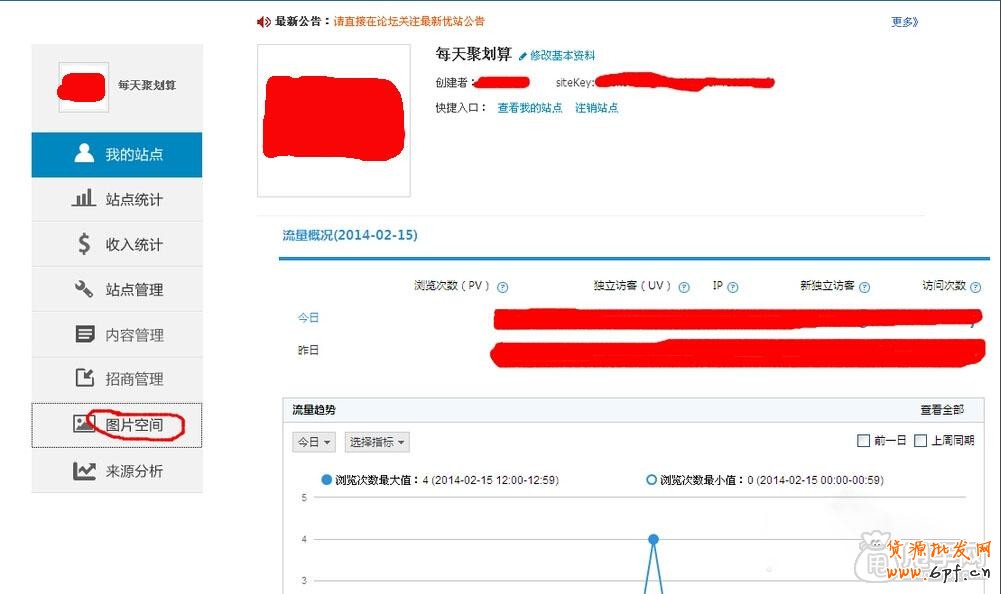
Task: Click the dollar sign icon for 收入统计
Action: [x=84, y=244]
